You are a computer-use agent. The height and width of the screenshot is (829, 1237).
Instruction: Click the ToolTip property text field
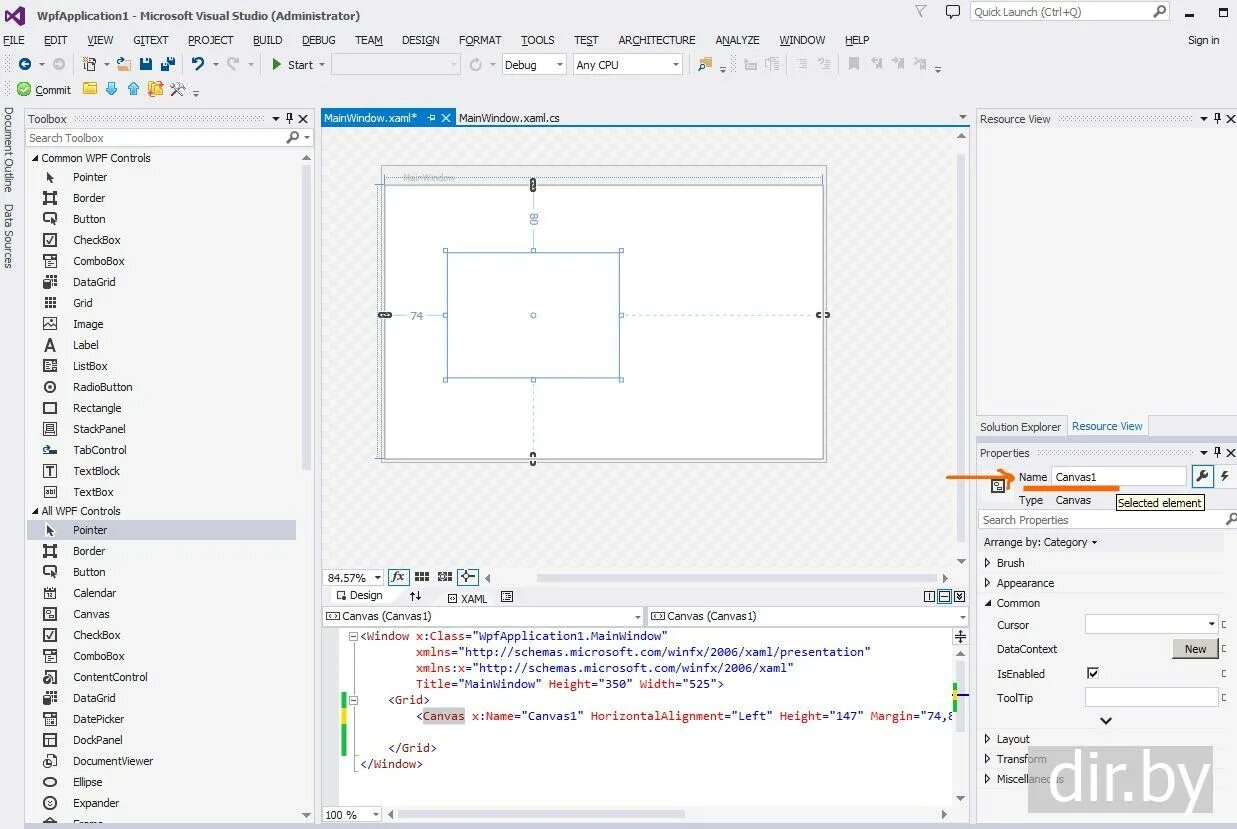(x=1151, y=698)
